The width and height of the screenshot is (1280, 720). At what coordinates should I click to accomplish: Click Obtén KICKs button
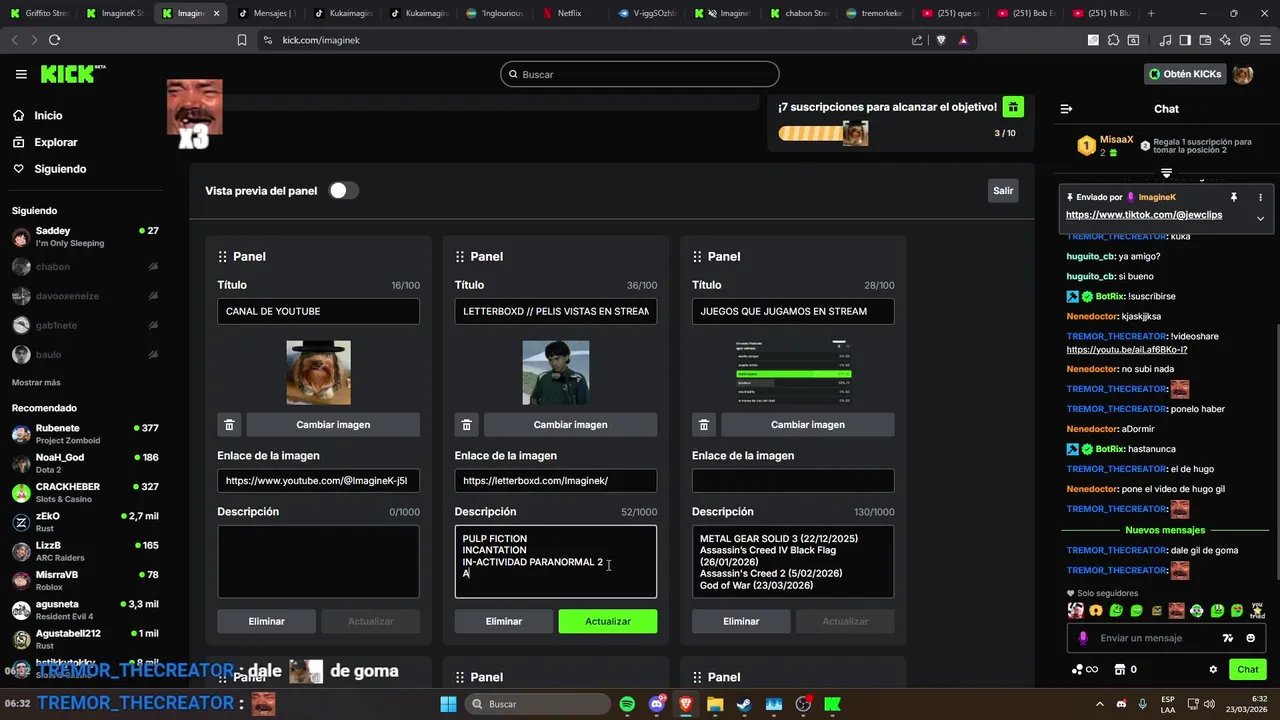tap(1185, 74)
